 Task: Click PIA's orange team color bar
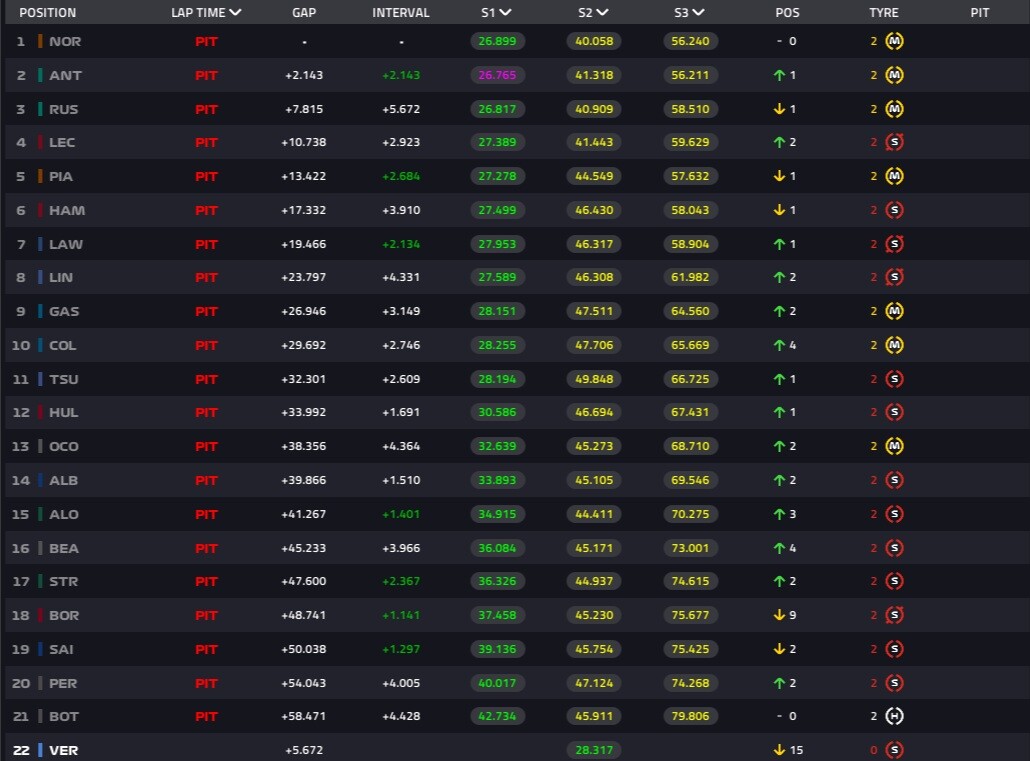40,176
